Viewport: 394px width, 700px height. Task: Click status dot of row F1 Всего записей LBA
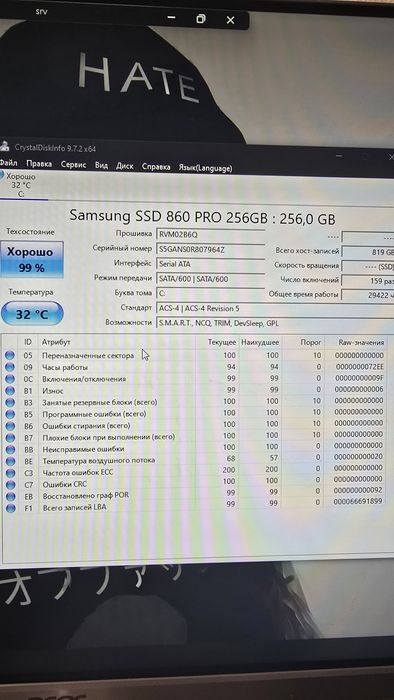click(10, 508)
